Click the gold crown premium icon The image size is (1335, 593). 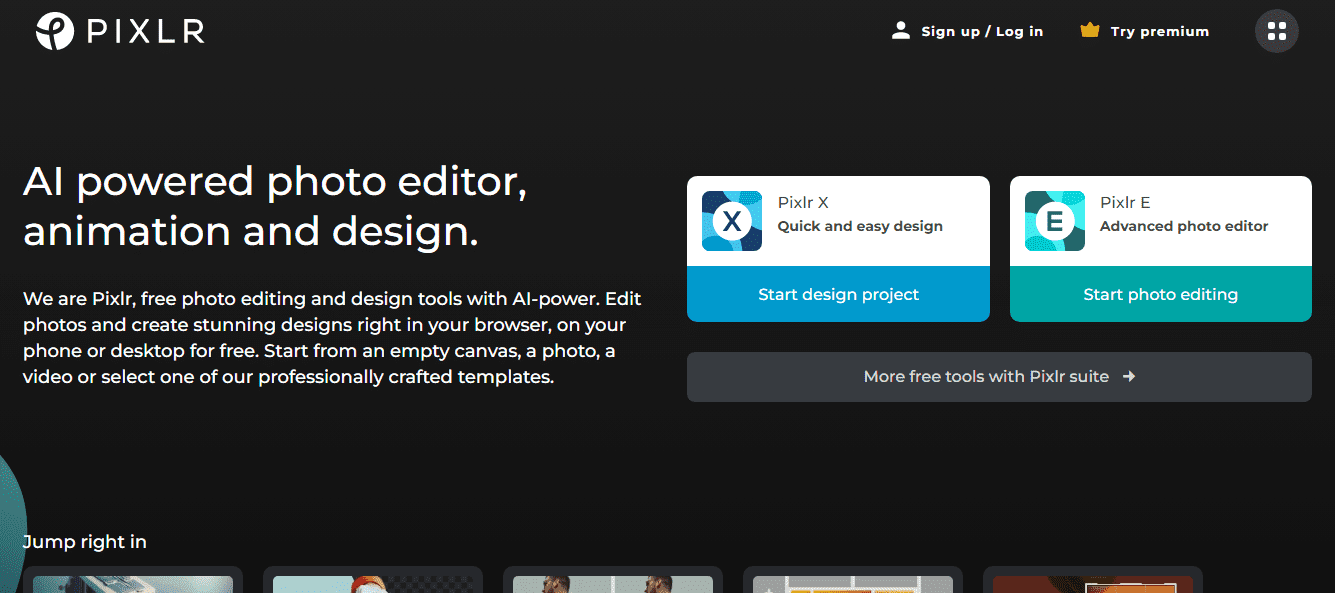(1090, 31)
